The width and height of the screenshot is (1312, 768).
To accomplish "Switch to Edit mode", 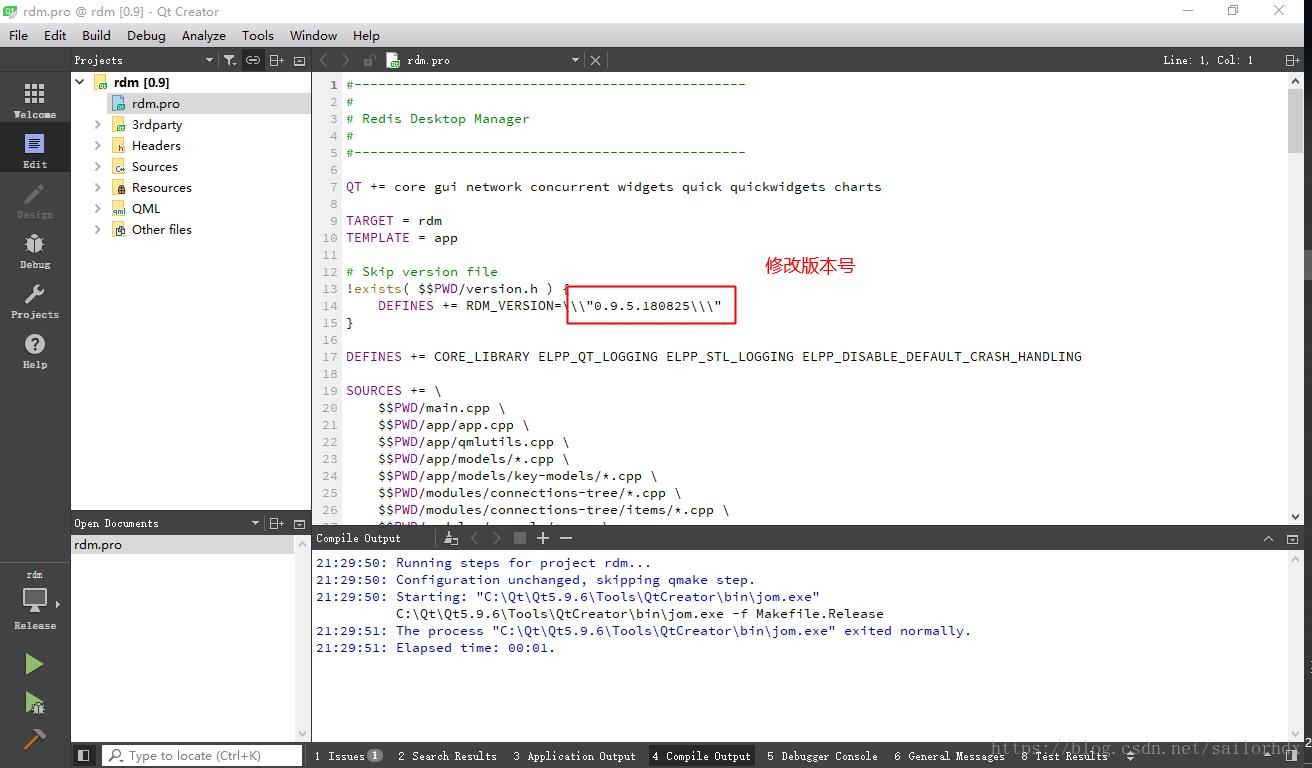I will pyautogui.click(x=35, y=150).
